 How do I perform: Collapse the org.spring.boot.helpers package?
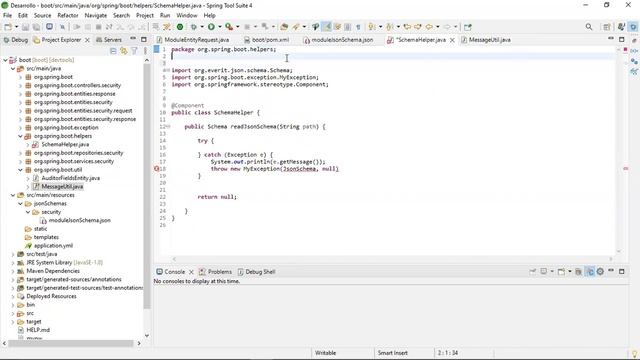(20, 136)
